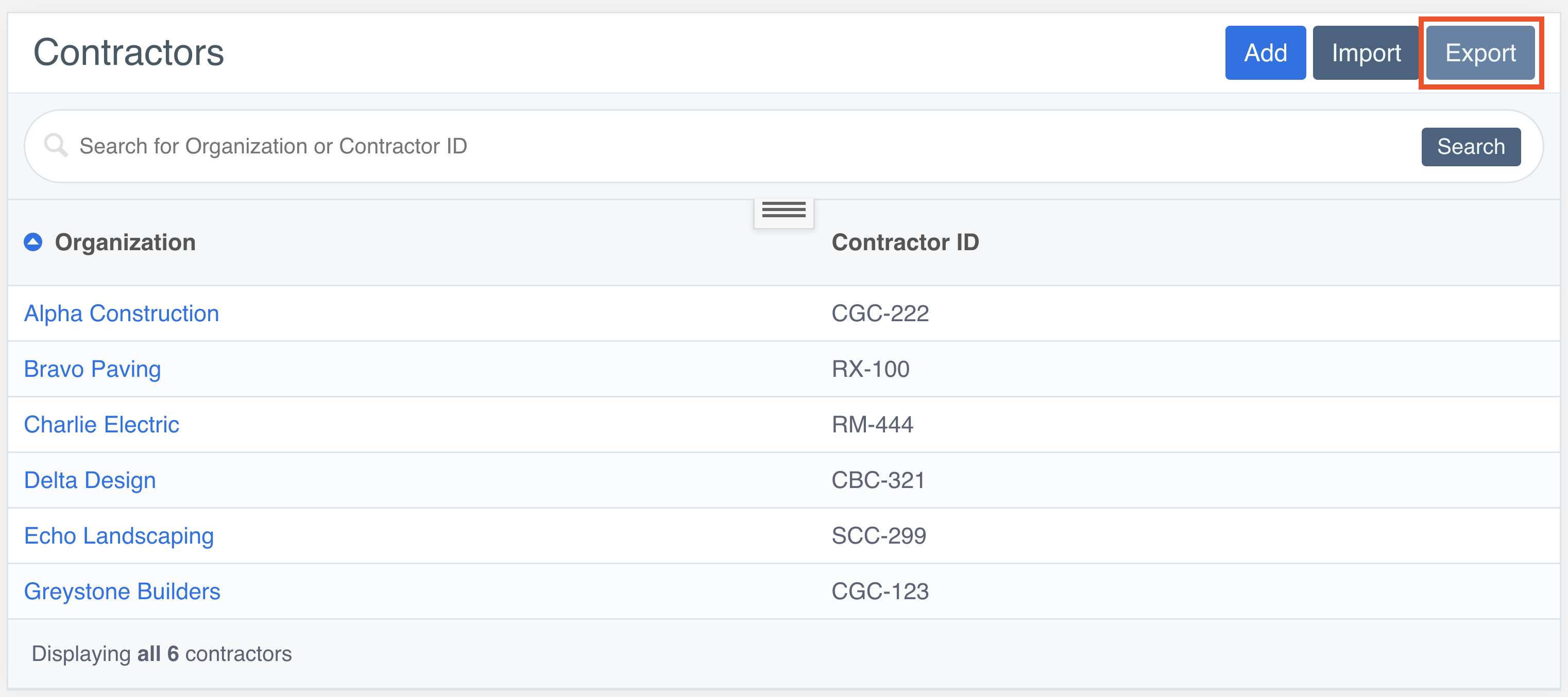1568x697 pixels.
Task: Click the RX-100 contractor ID cell
Action: tap(870, 369)
